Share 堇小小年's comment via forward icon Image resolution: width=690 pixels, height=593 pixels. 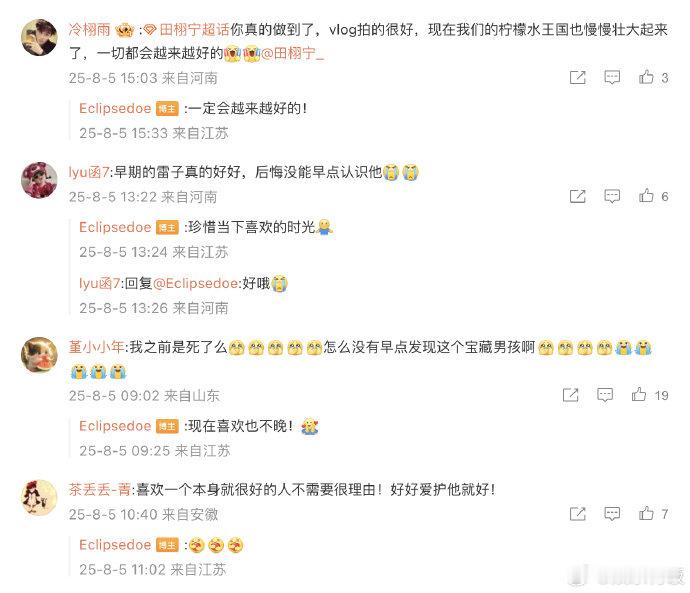pos(570,395)
